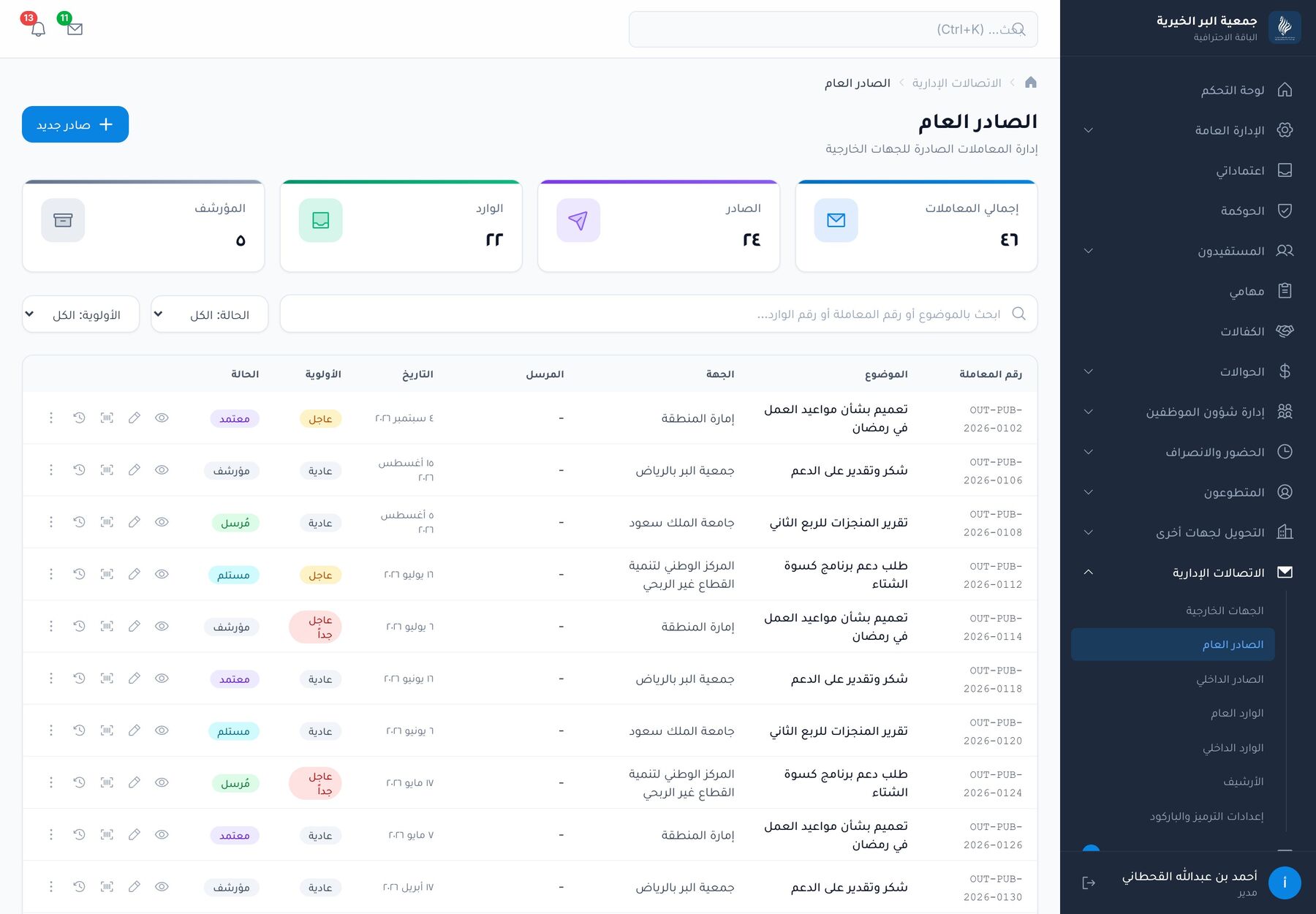Image resolution: width=1316 pixels, height=914 pixels.
Task: Edit transaction OUT-PUB-2026-0114 with pencil icon
Action: point(135,626)
